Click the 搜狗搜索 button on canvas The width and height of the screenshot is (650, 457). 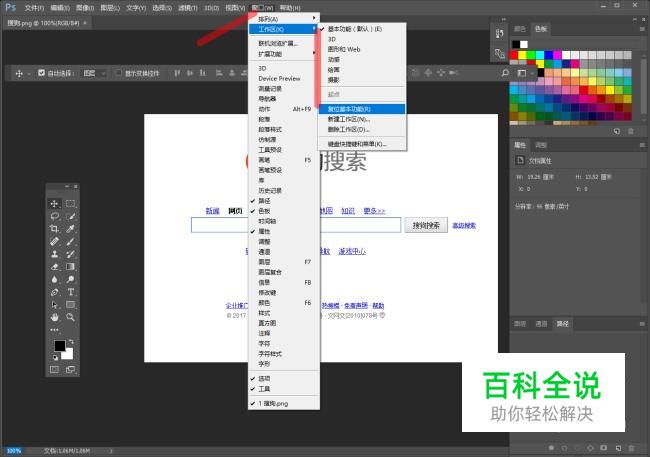click(426, 225)
